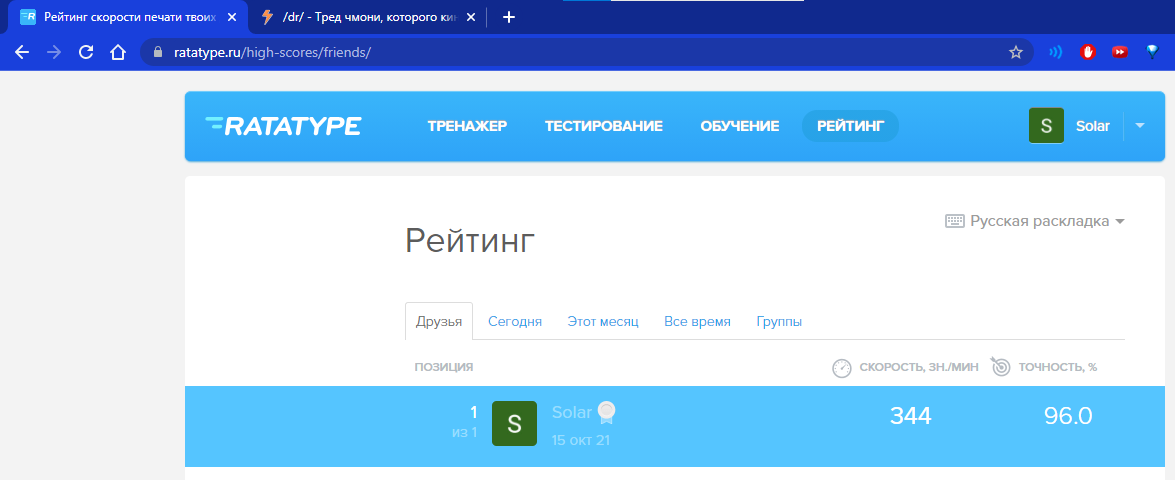Open the ТЕСТИРОВАНИЕ menu item
The width and height of the screenshot is (1175, 480).
click(x=603, y=126)
